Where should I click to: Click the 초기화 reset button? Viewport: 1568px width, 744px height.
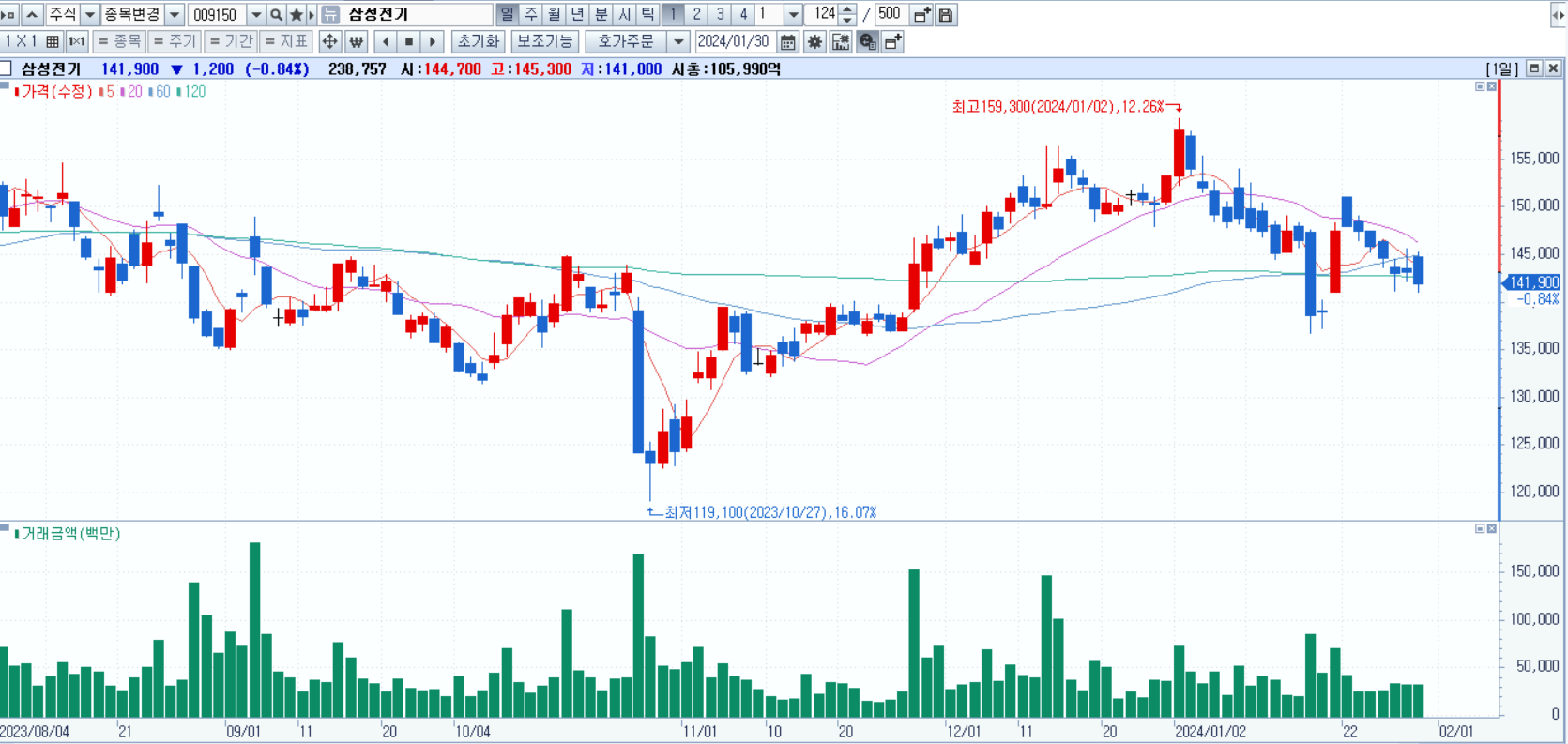point(479,41)
